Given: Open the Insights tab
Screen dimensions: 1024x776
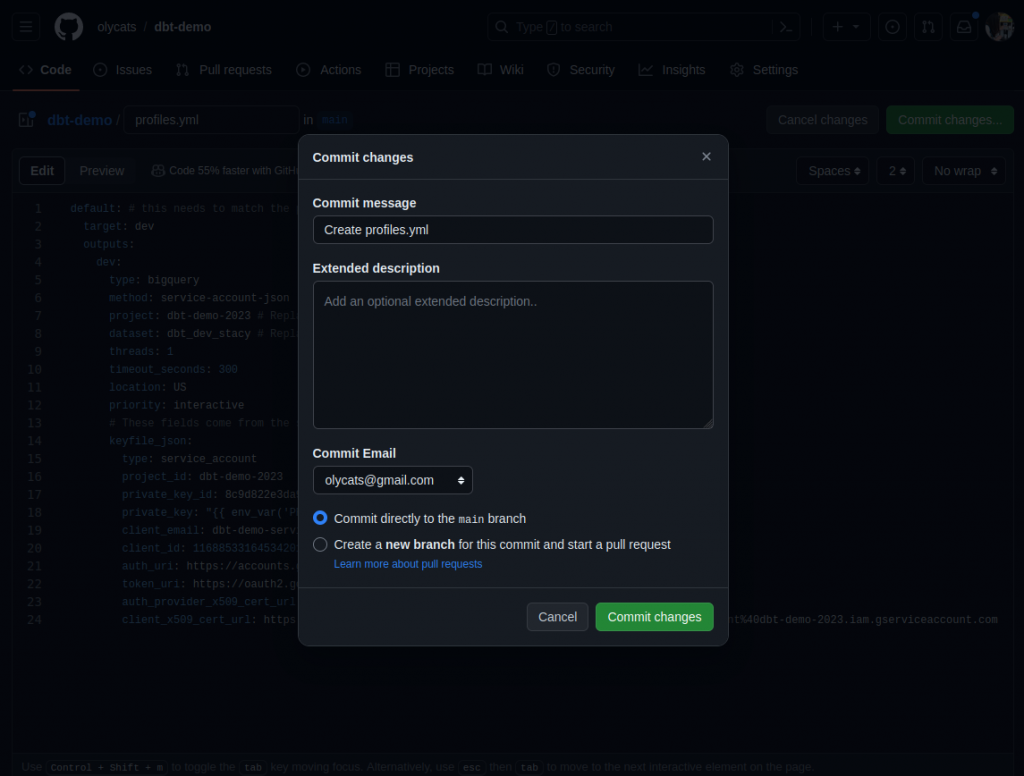Looking at the screenshot, I should coord(672,70).
